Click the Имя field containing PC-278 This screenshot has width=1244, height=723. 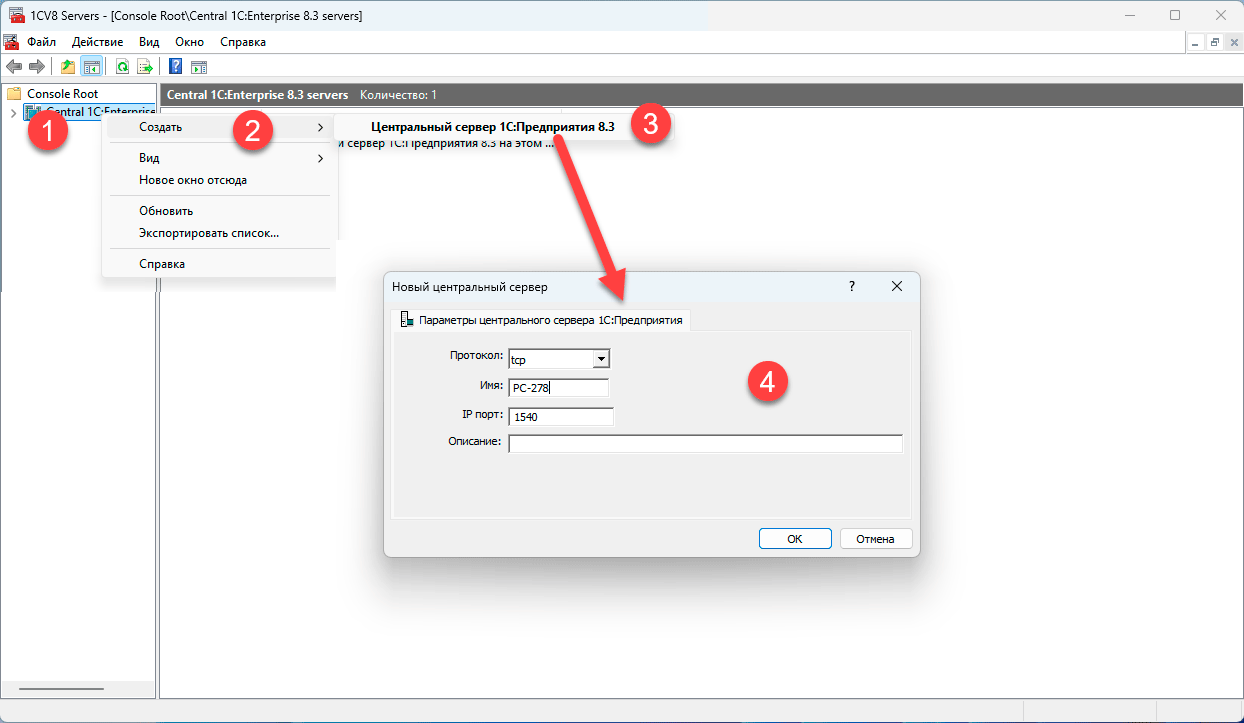[558, 388]
